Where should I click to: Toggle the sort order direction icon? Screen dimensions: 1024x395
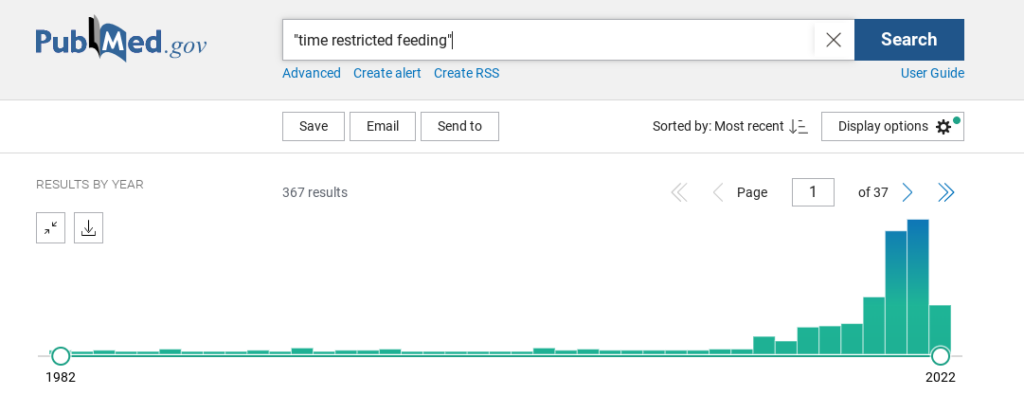[798, 127]
